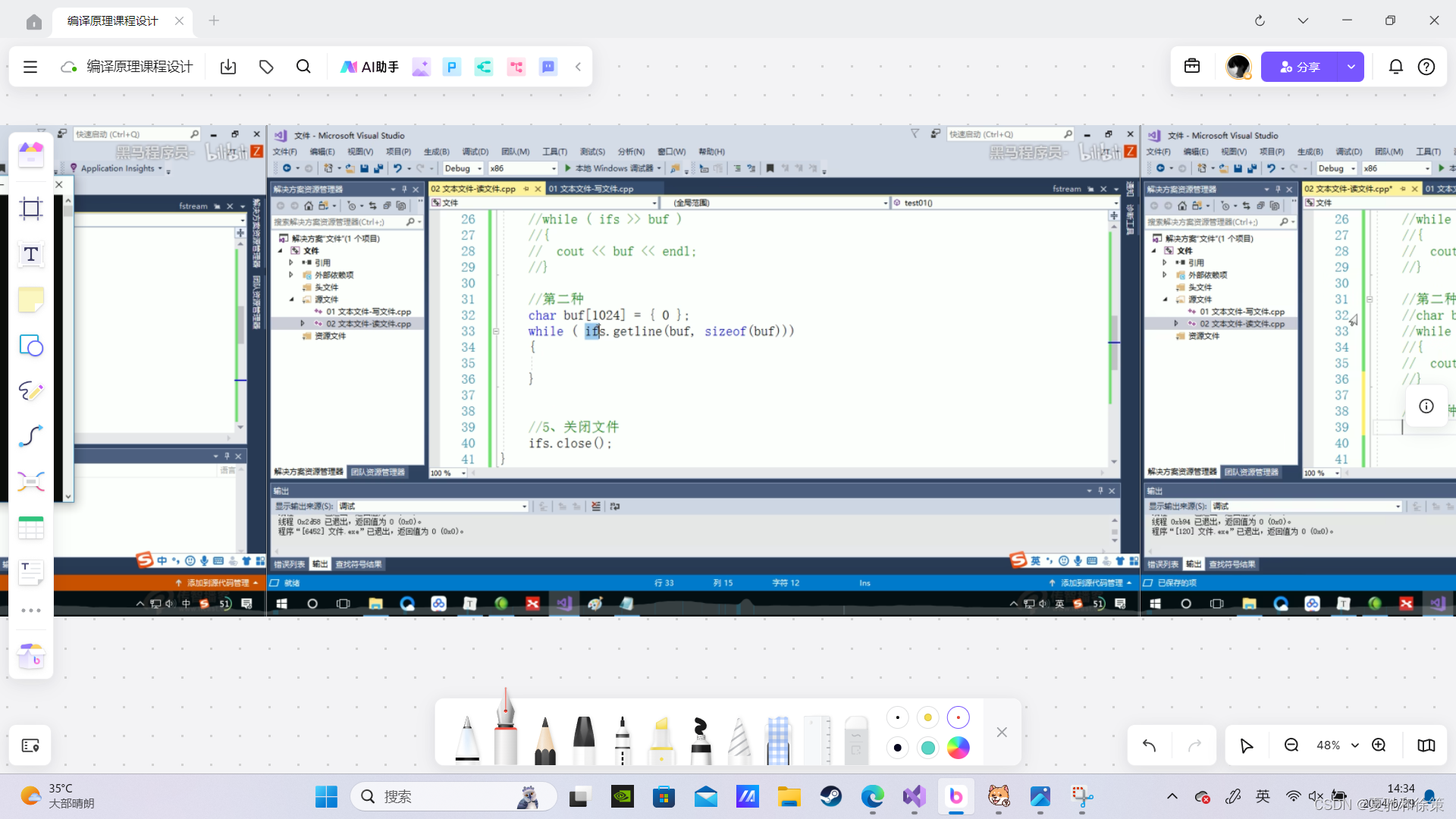Screen dimensions: 1456x819
Task: Select the eraser in the pen toolbar
Action: point(855,739)
